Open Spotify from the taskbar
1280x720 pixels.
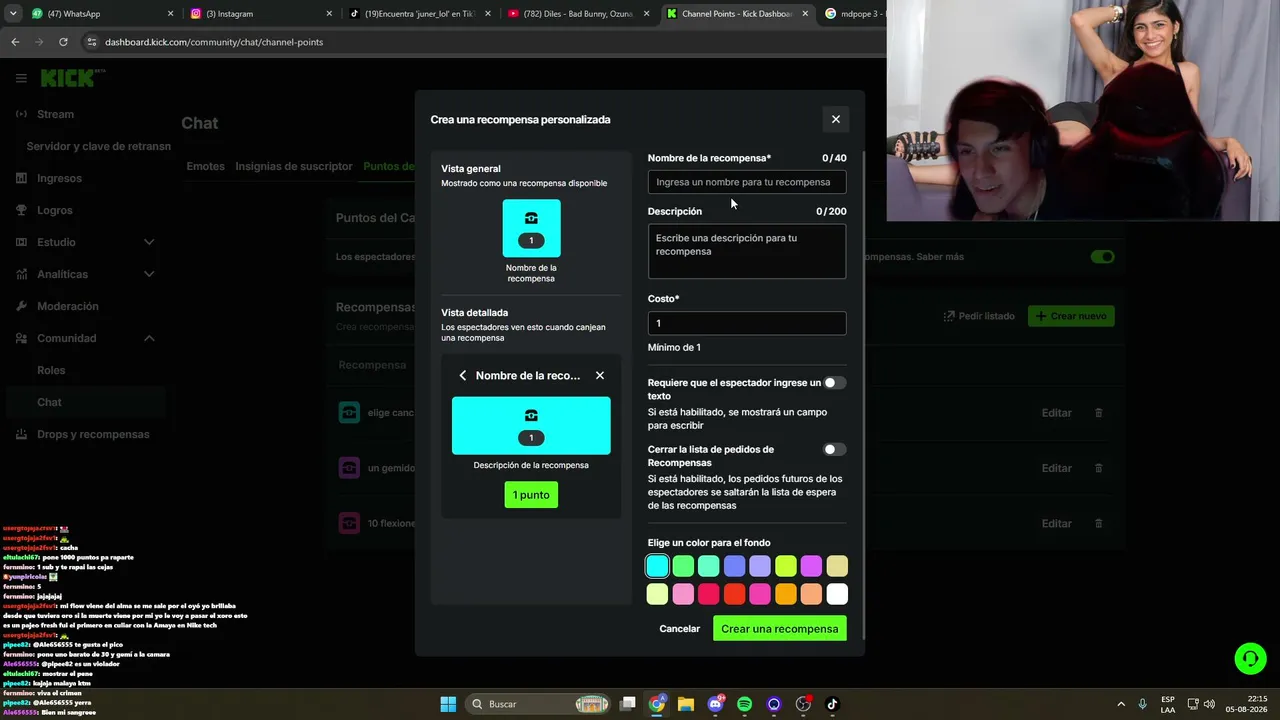[744, 704]
